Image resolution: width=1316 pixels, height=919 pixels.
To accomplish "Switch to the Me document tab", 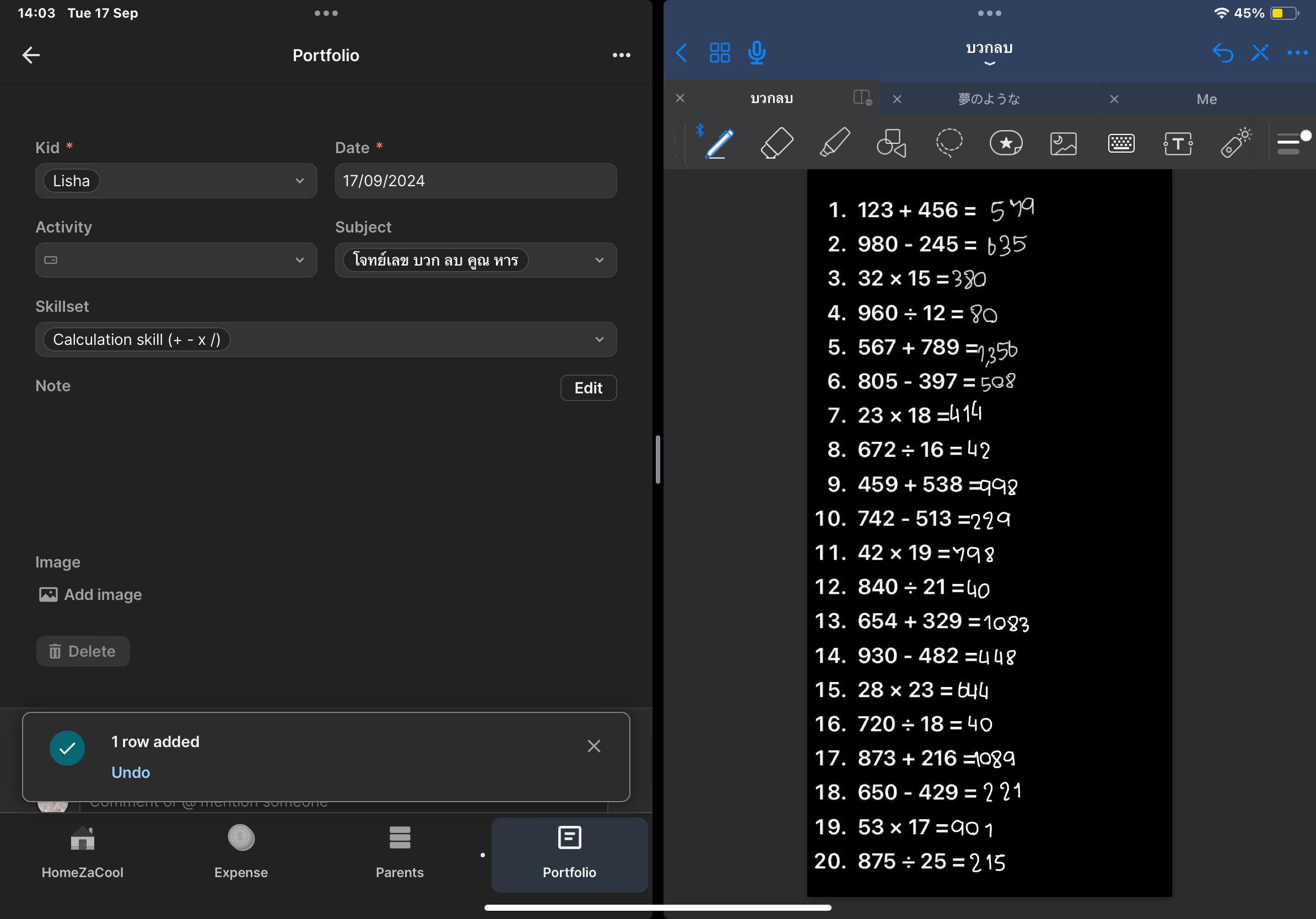I will pos(1206,99).
